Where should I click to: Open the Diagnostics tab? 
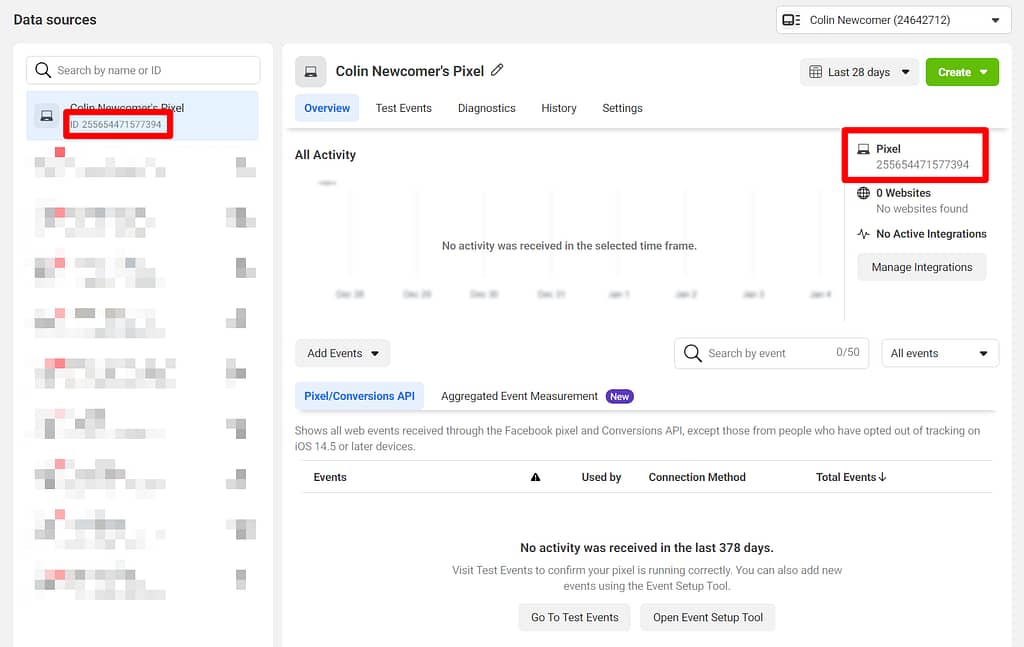click(x=487, y=108)
